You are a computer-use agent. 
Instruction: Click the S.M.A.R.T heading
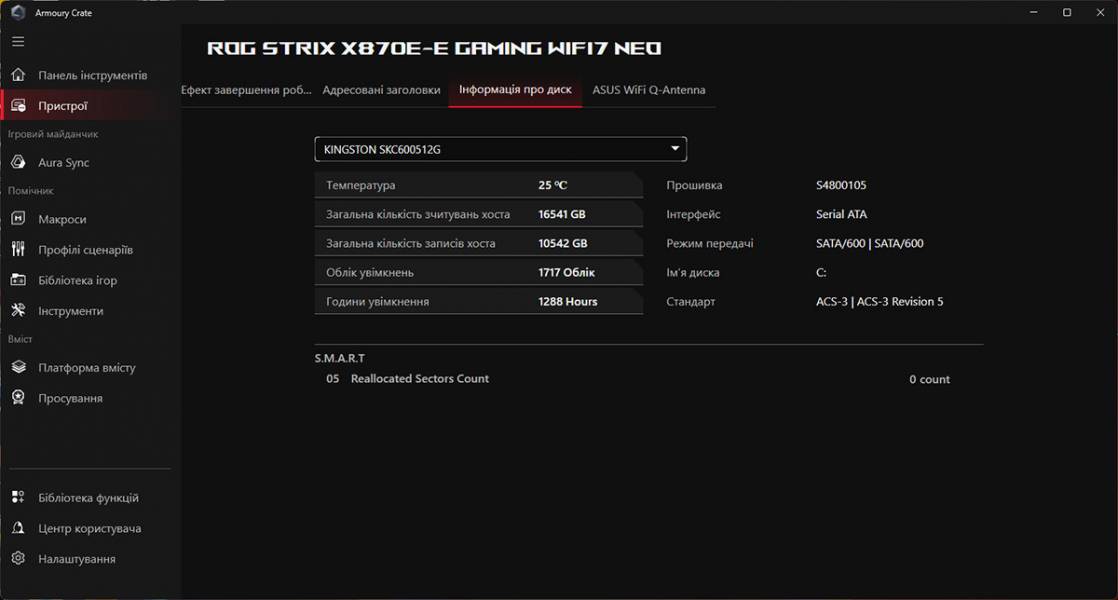click(x=339, y=358)
